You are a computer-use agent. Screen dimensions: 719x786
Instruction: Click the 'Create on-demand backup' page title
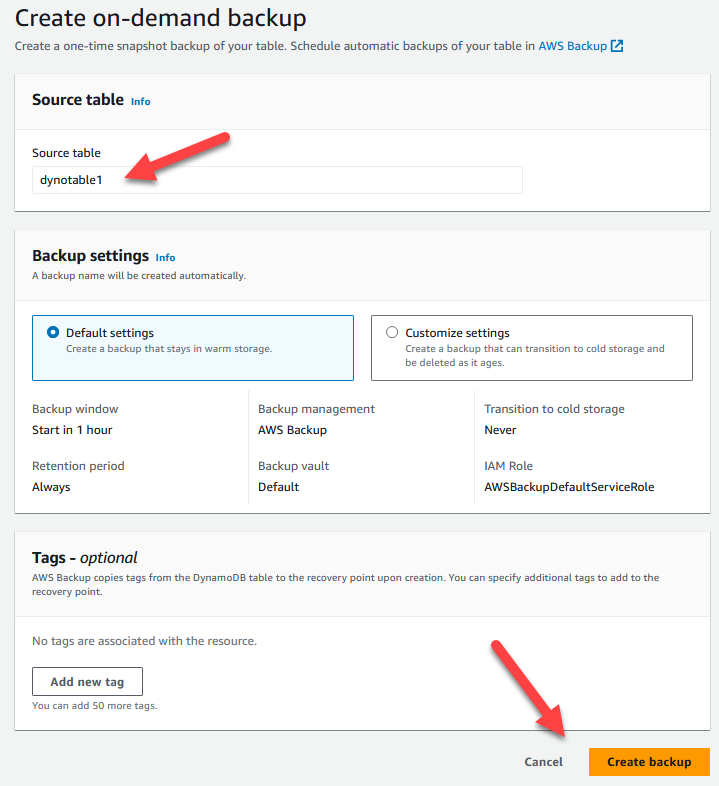[x=161, y=18]
